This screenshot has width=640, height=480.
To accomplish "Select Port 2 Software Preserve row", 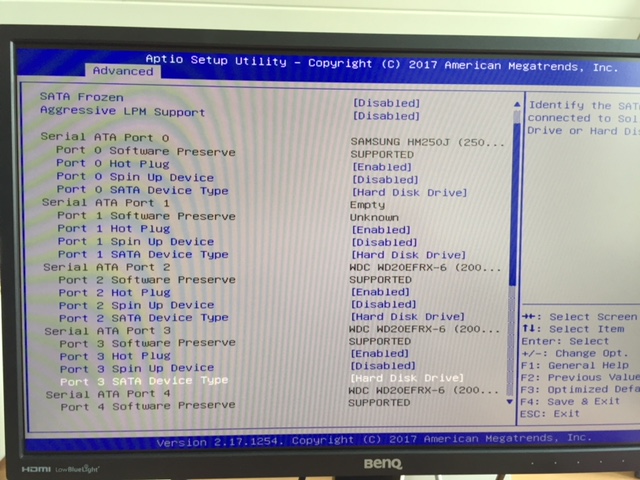I will tap(147, 280).
